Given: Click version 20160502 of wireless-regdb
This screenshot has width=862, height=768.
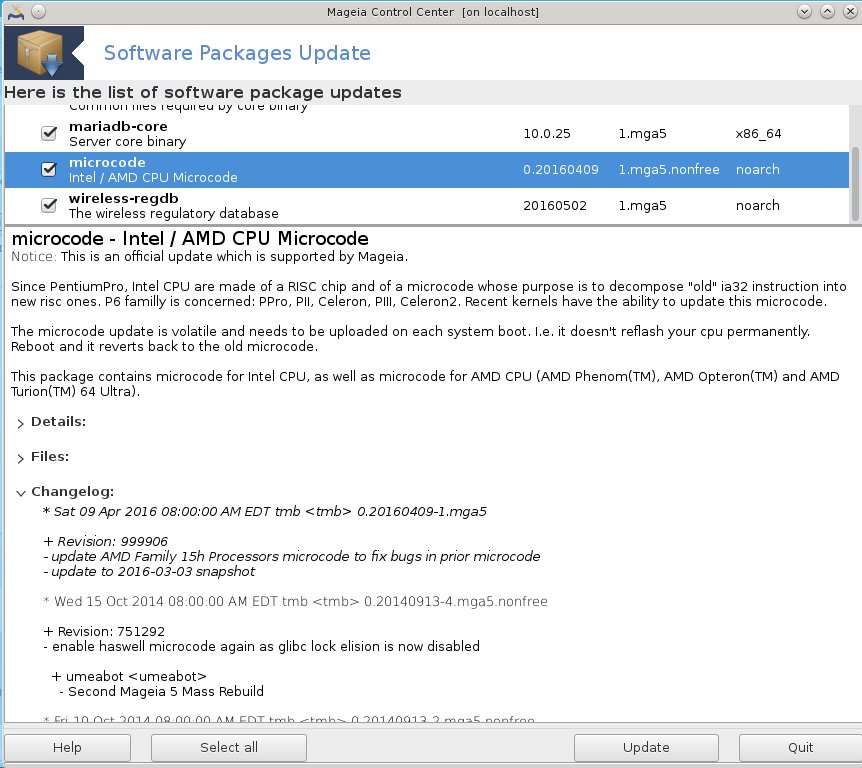Looking at the screenshot, I should pyautogui.click(x=555, y=206).
